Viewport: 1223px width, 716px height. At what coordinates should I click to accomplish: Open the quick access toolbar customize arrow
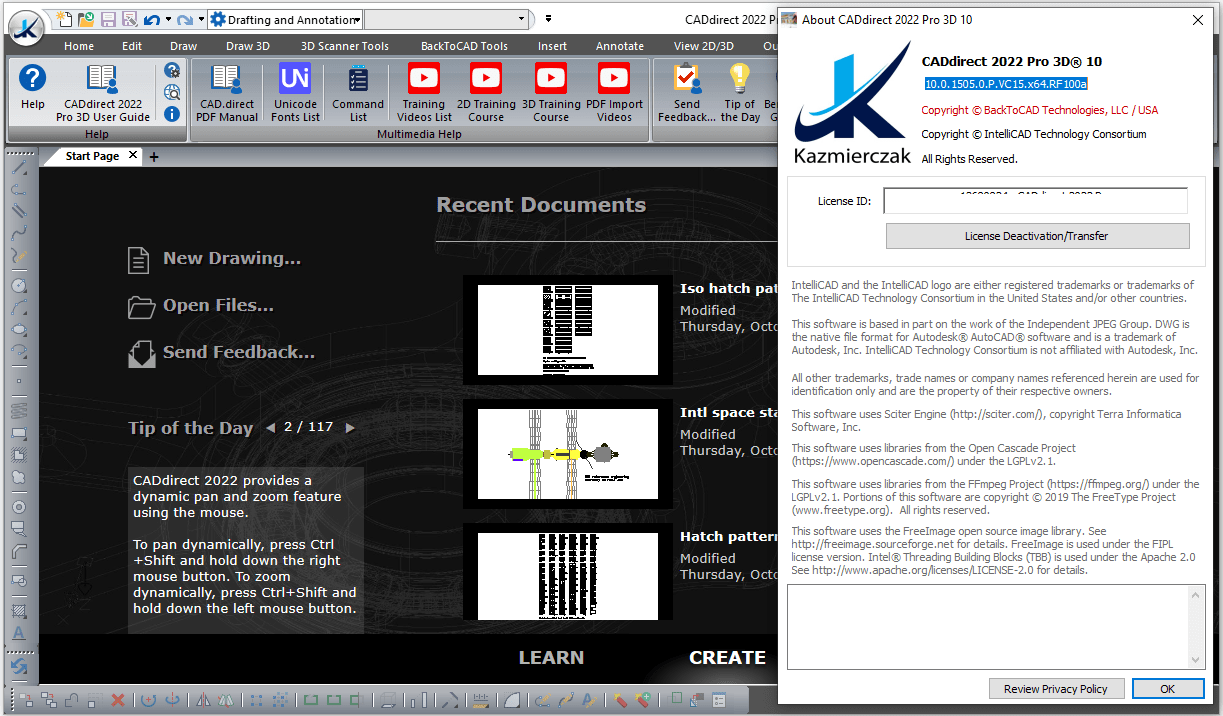click(548, 19)
